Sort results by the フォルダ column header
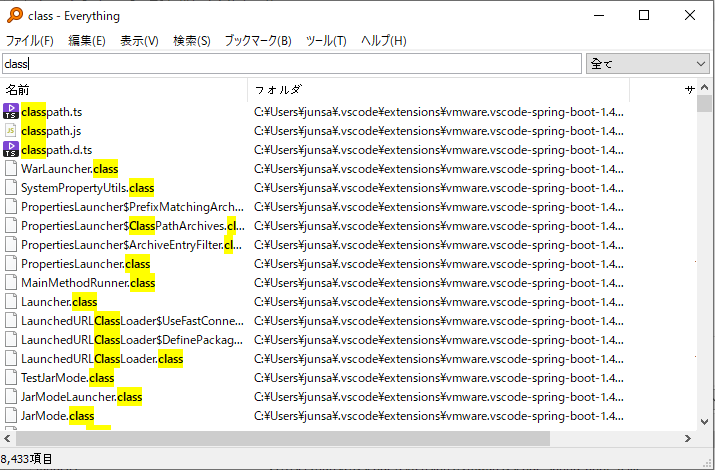 click(x=439, y=90)
